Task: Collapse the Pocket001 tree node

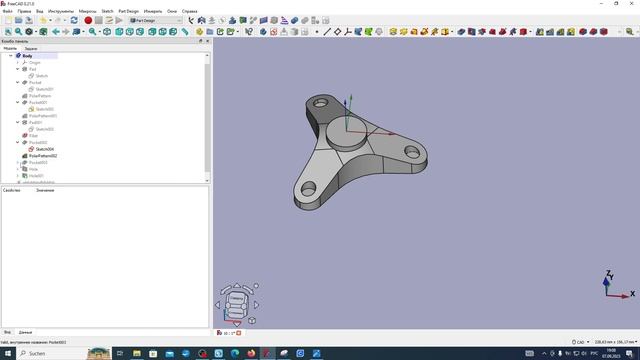Action: coord(18,102)
